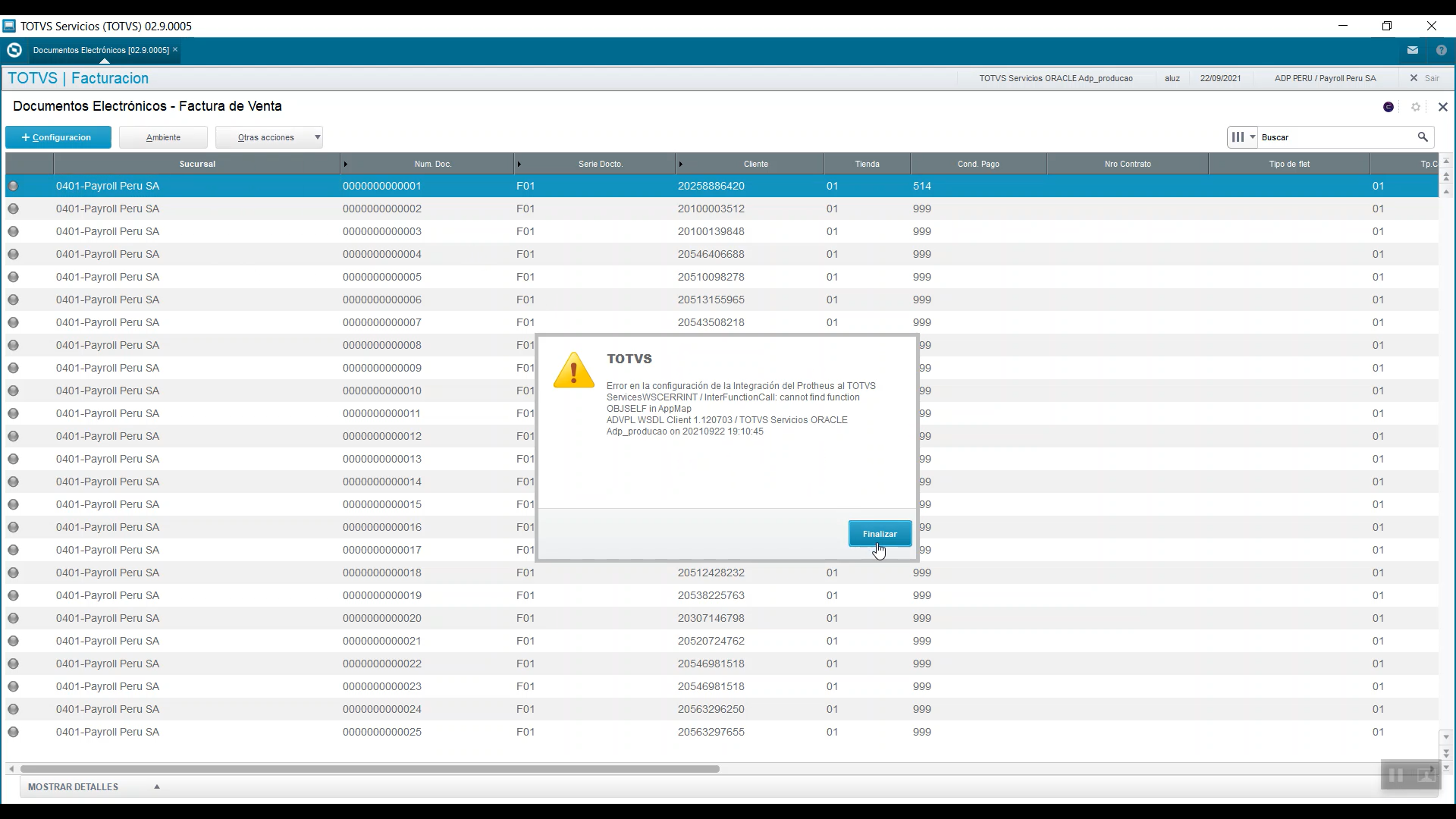Click the status circle of document 0000000000002
Viewport: 1456px width, 819px height.
[x=13, y=209]
